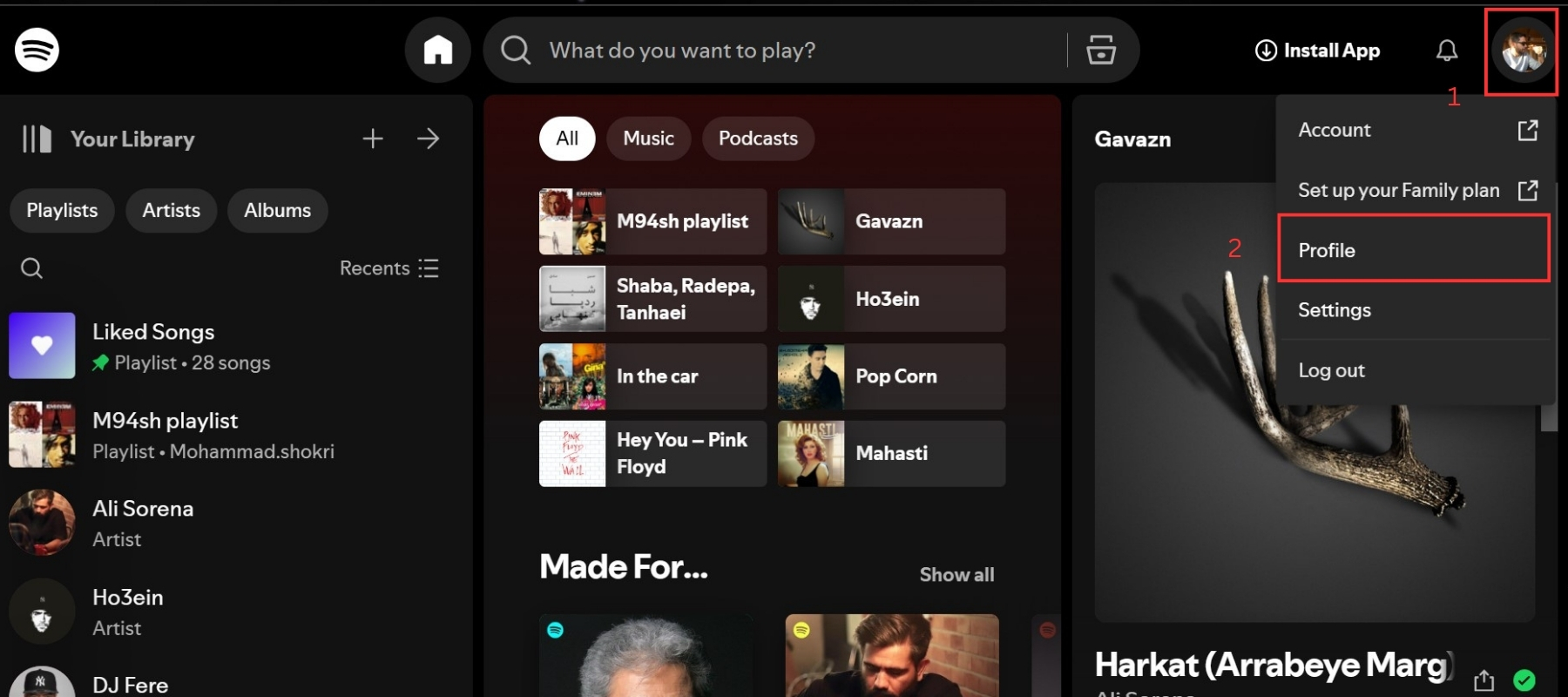Expand Your Library with arrow icon

tap(428, 139)
